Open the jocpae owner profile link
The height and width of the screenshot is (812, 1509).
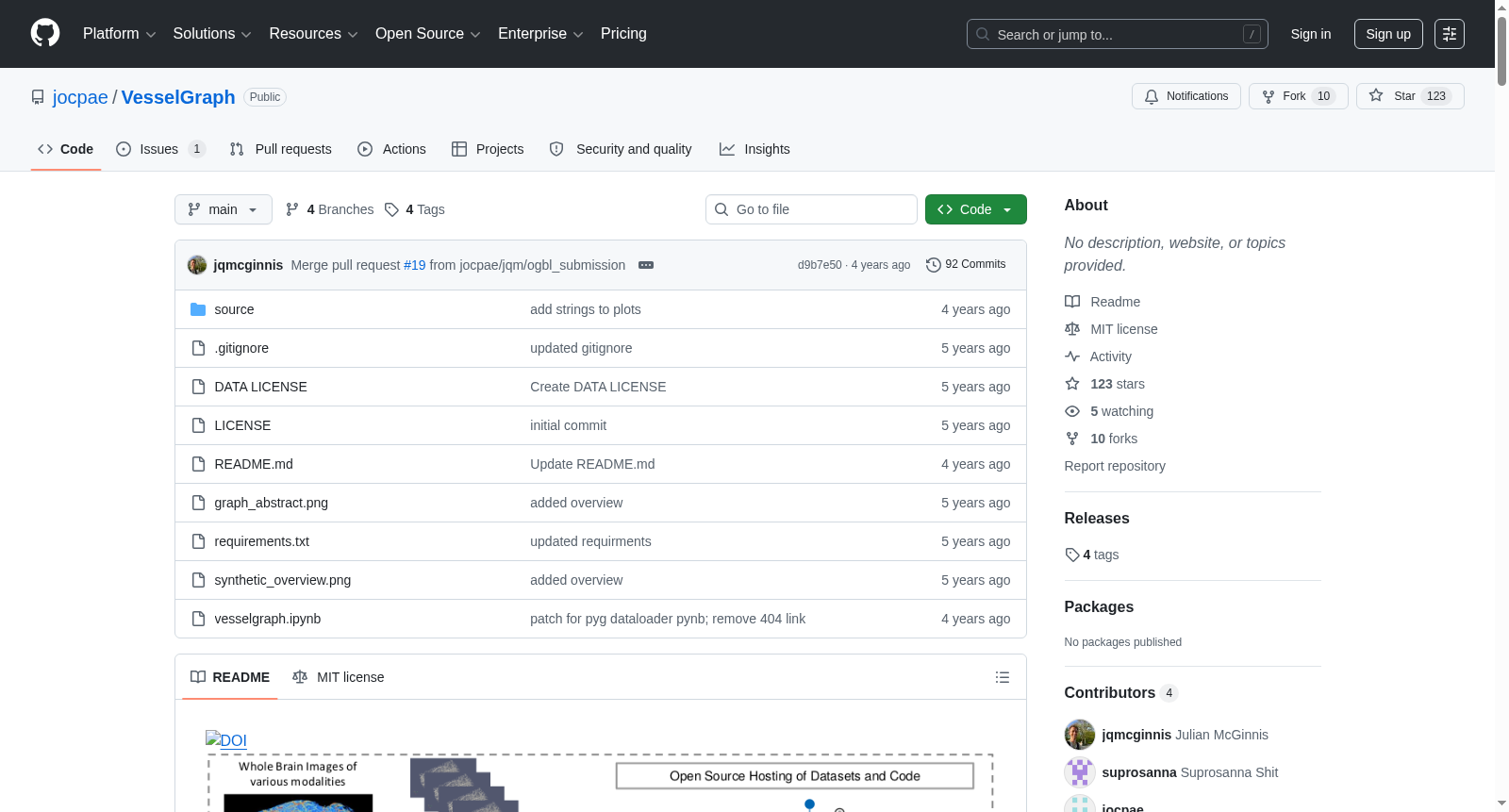pyautogui.click(x=80, y=97)
